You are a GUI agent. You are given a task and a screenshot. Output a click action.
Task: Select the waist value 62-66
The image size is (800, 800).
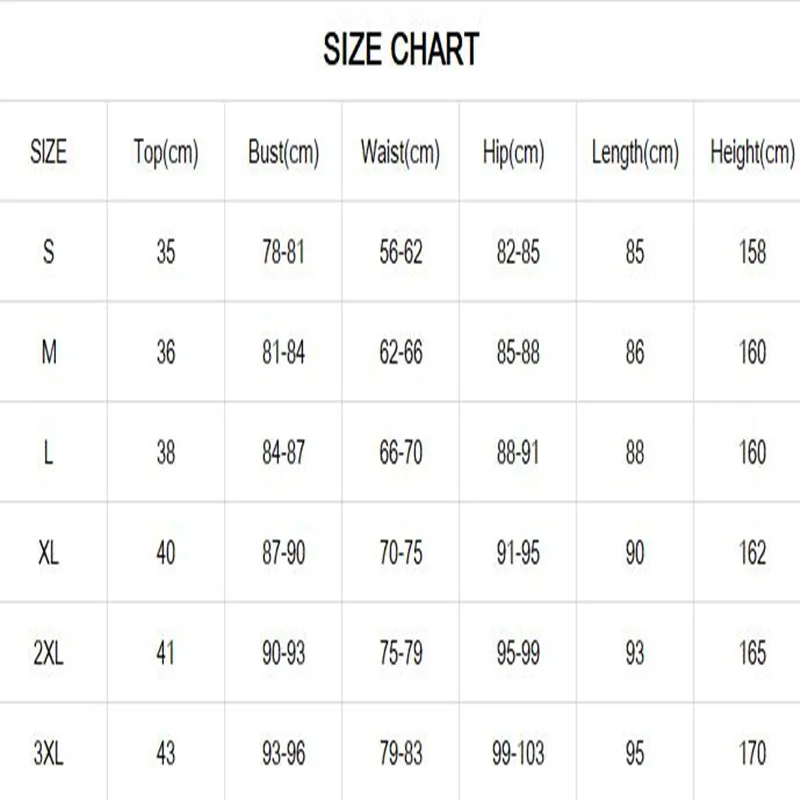point(400,352)
